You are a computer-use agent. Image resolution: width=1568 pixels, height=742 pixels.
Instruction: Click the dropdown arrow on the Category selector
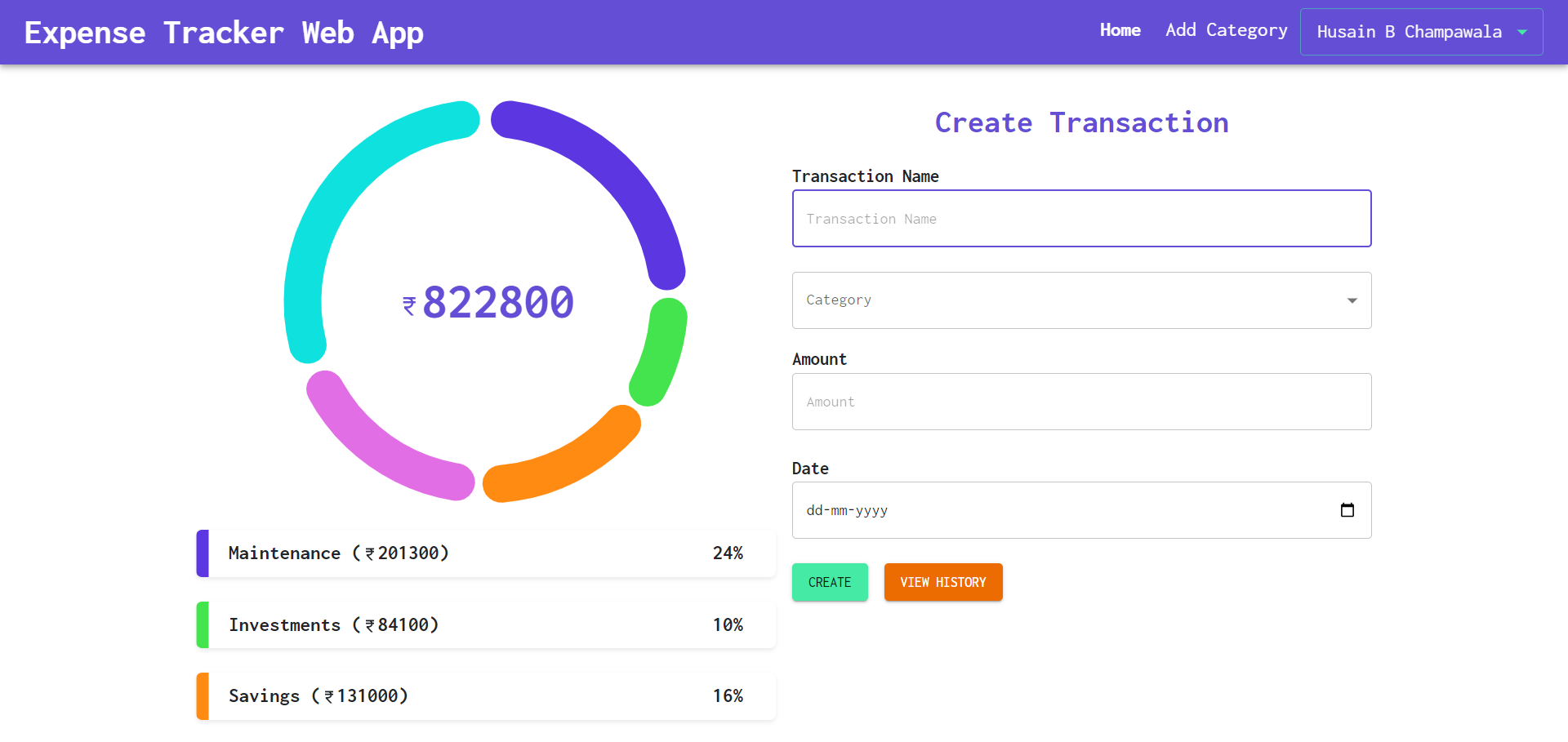(x=1352, y=300)
